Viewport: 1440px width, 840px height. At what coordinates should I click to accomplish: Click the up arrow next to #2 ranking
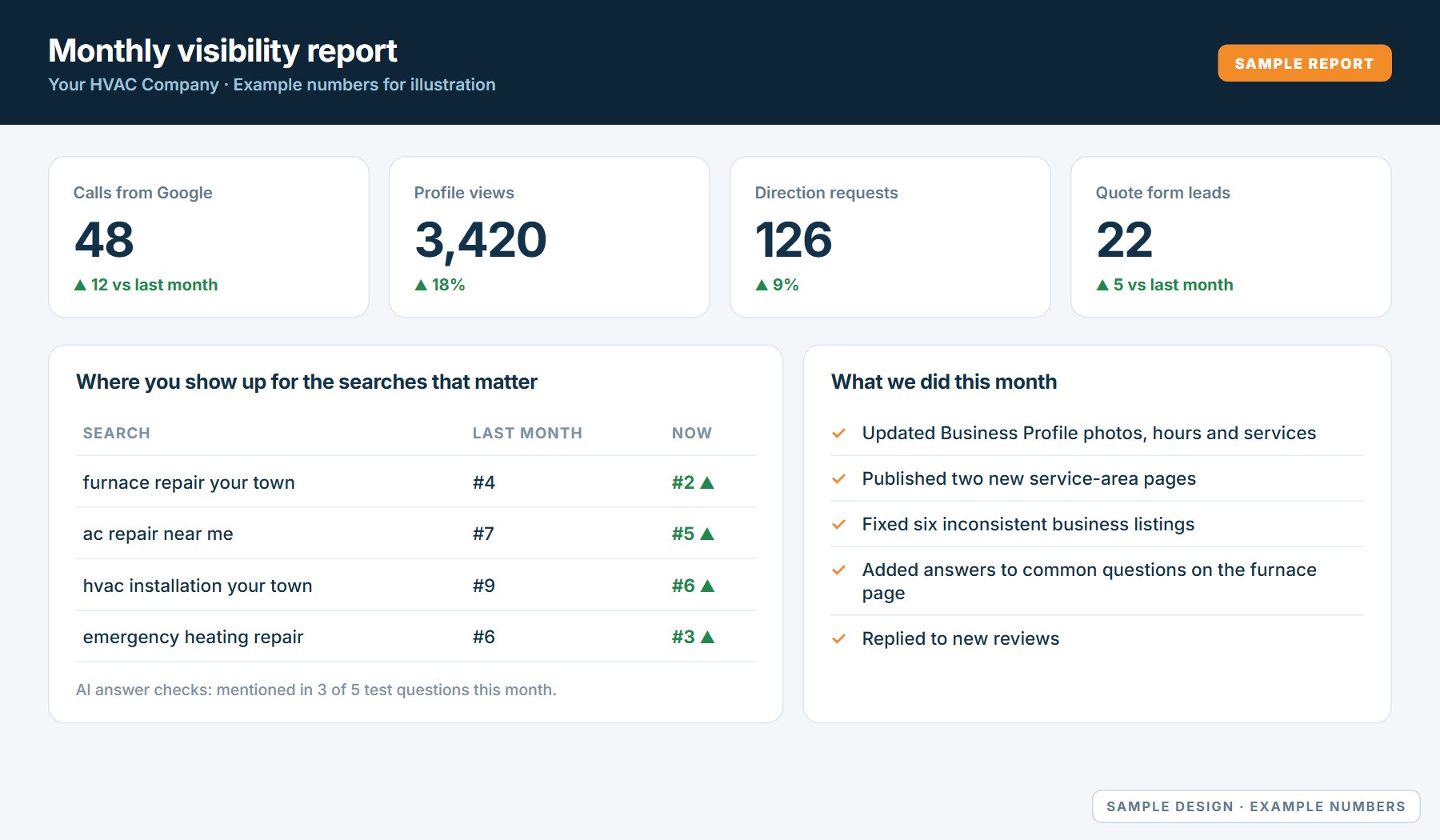coord(707,482)
